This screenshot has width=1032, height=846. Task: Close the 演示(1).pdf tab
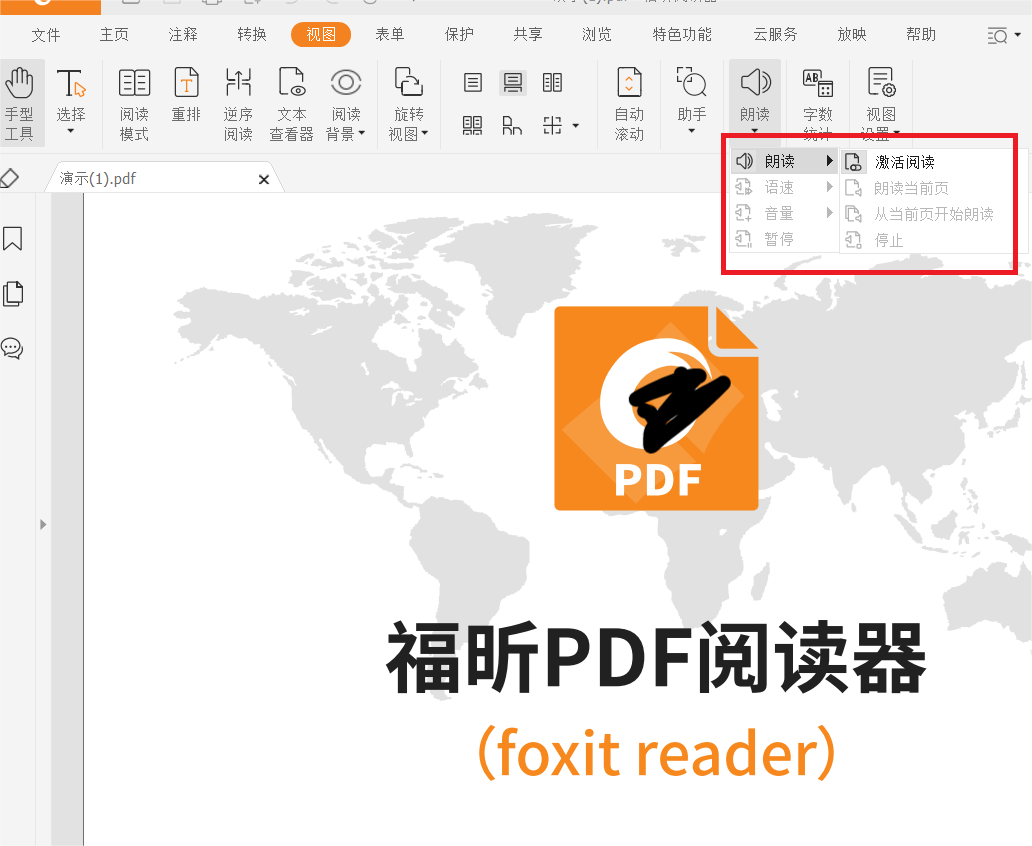(263, 179)
